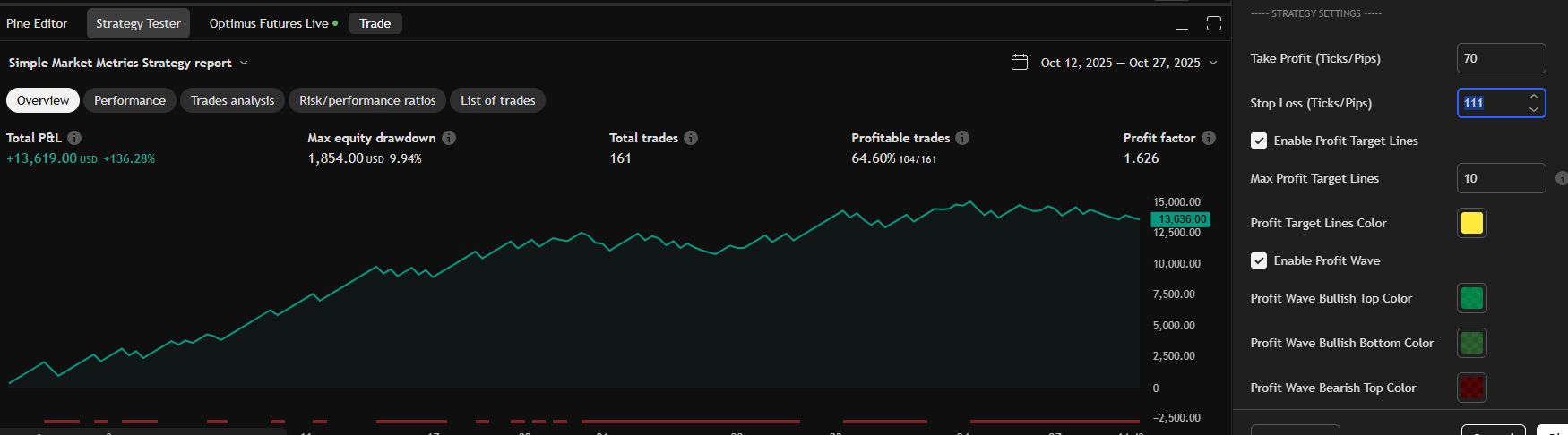1568x435 pixels.
Task: Click info icon beside Max equity drawdown
Action: pyautogui.click(x=449, y=138)
